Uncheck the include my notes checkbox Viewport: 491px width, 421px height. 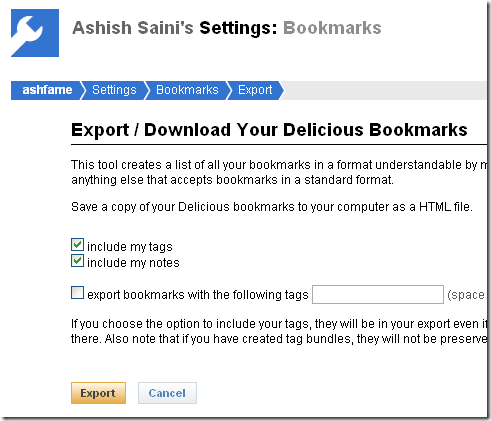(x=77, y=261)
